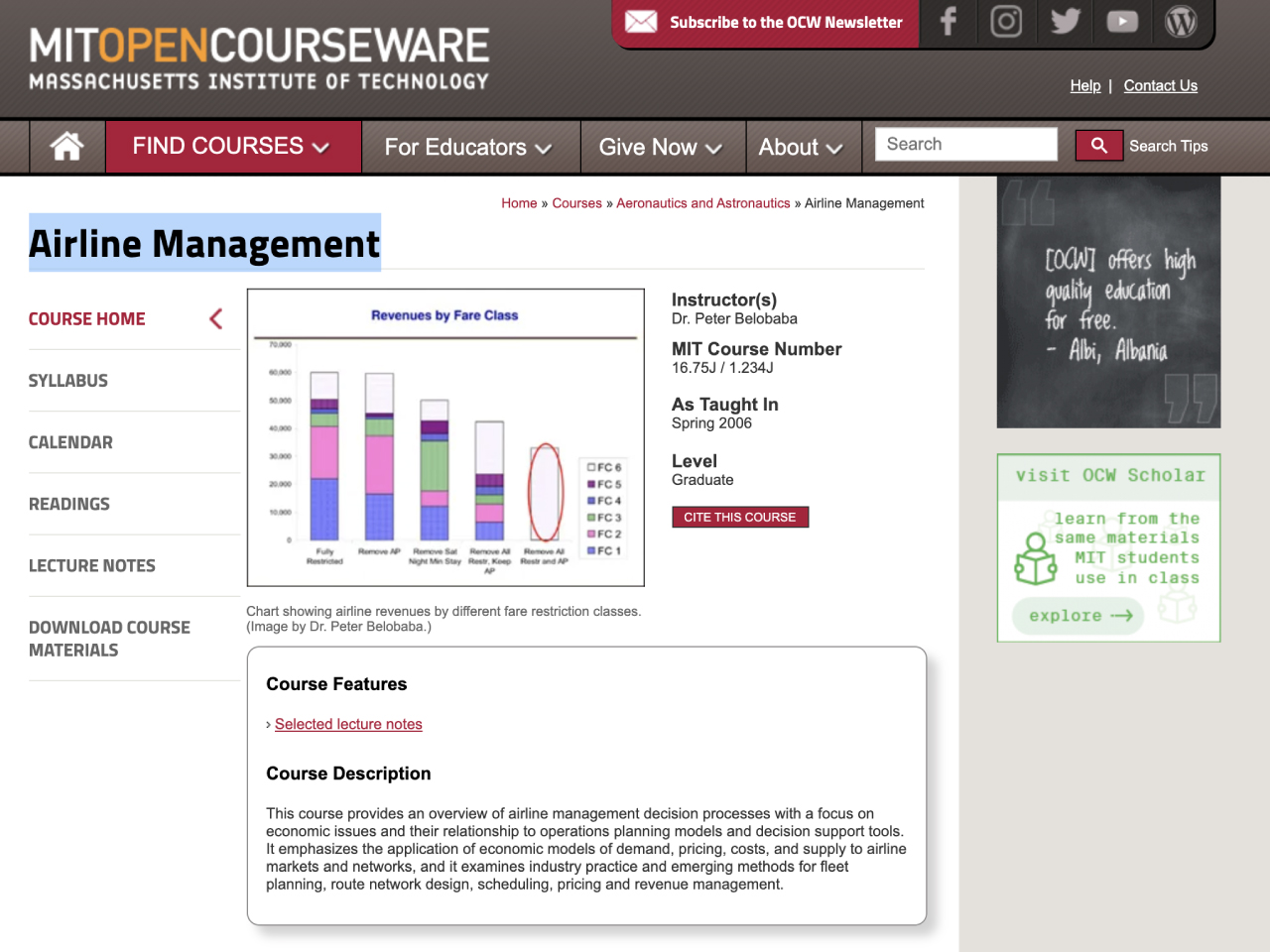The width and height of the screenshot is (1270, 952).
Task: Open Download Course Materials section
Action: click(x=109, y=639)
